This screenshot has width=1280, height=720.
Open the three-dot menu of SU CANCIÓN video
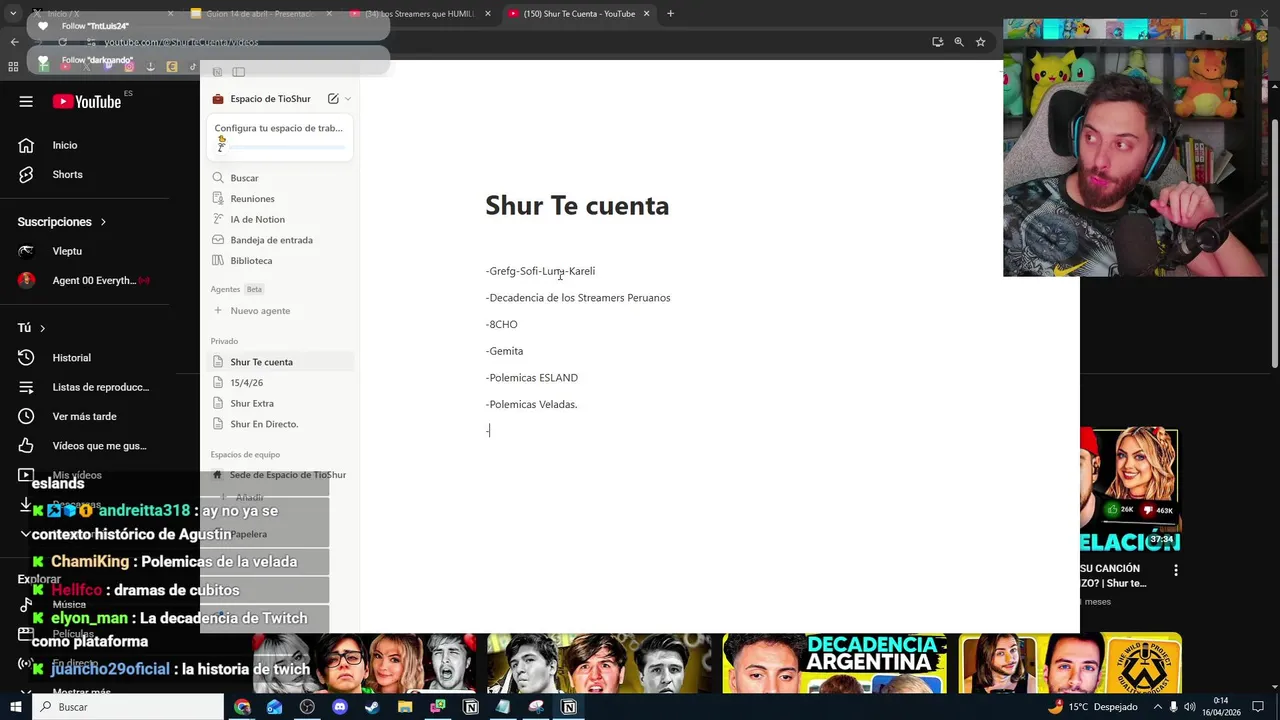1176,570
